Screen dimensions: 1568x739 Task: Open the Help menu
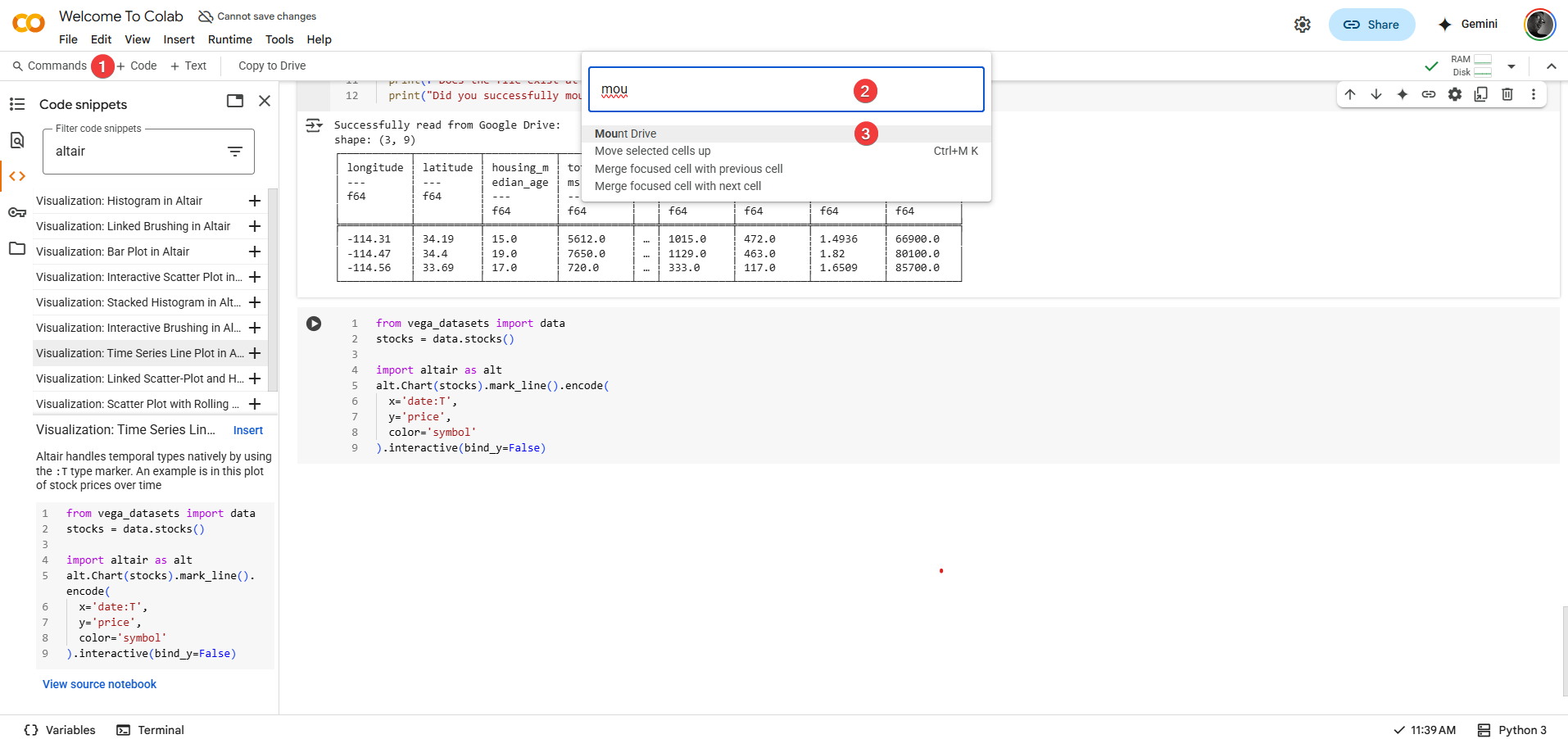point(319,39)
